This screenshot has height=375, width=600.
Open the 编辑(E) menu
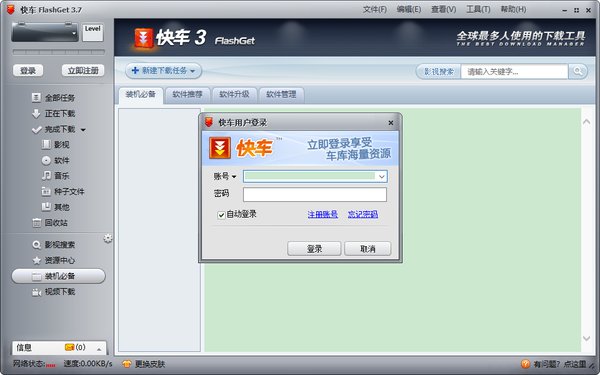409,10
